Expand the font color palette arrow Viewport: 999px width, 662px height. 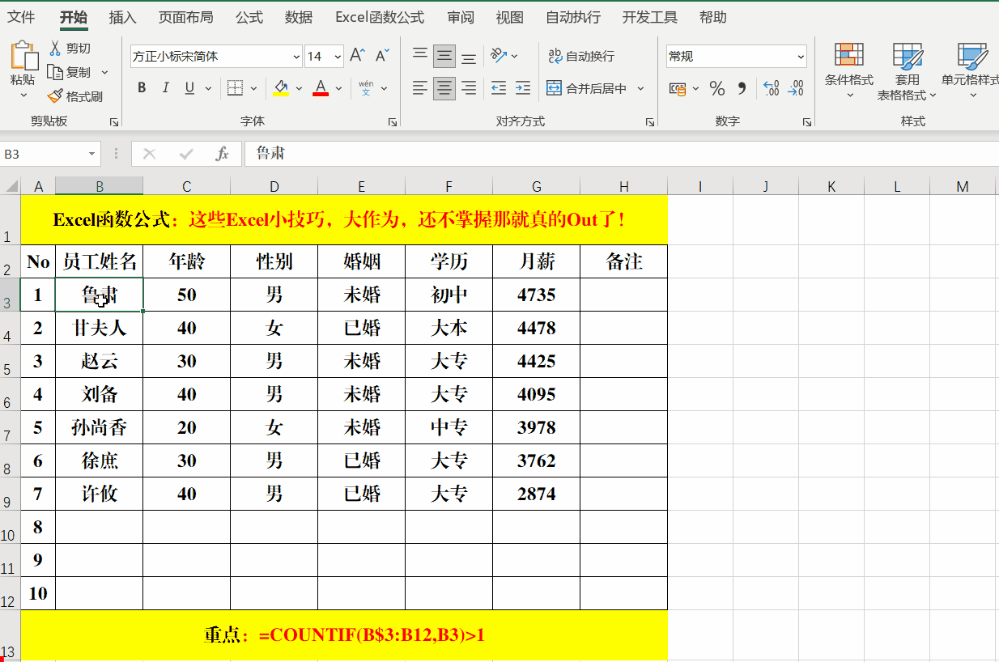(x=339, y=88)
